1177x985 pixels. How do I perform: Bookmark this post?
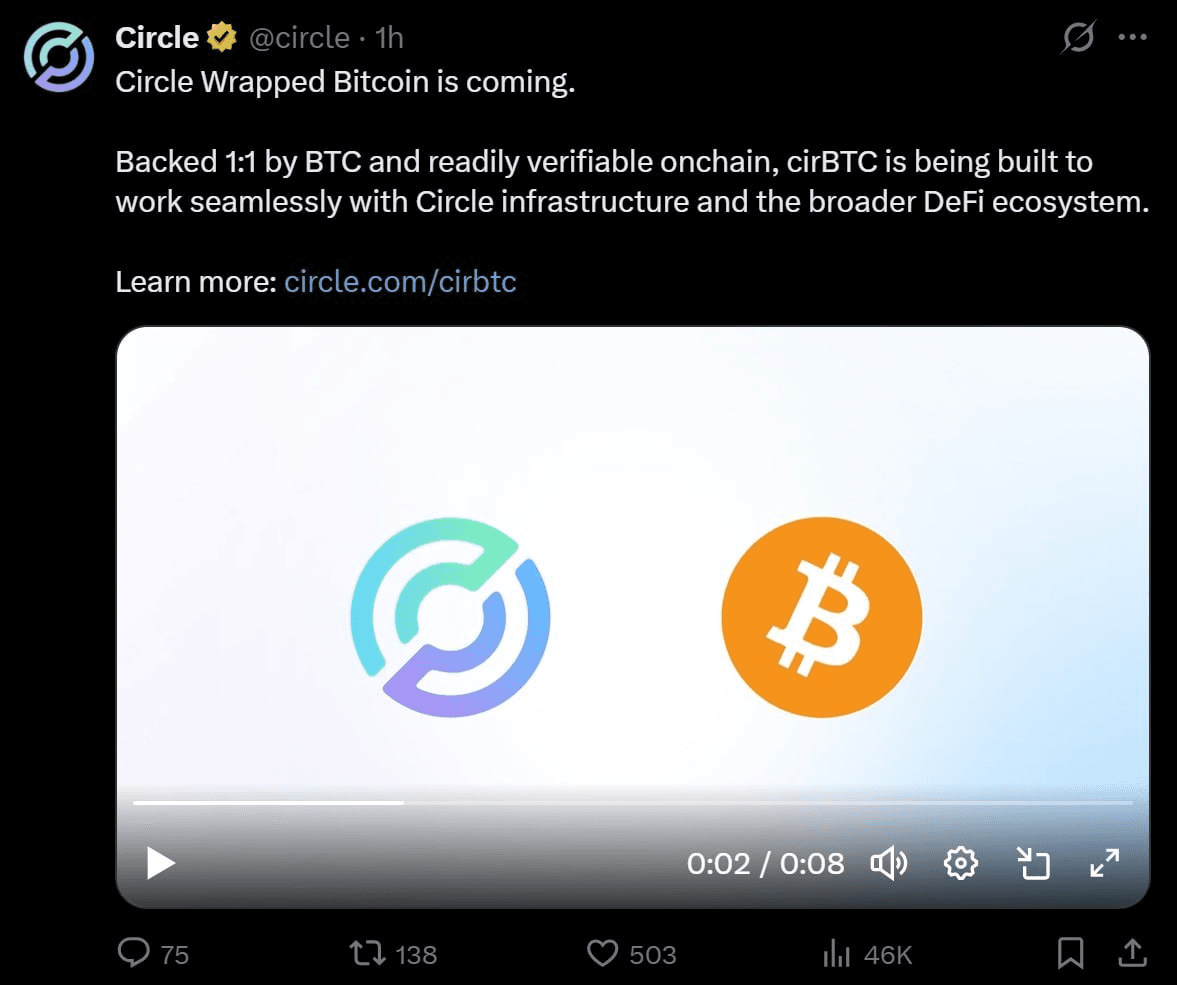pos(1070,953)
